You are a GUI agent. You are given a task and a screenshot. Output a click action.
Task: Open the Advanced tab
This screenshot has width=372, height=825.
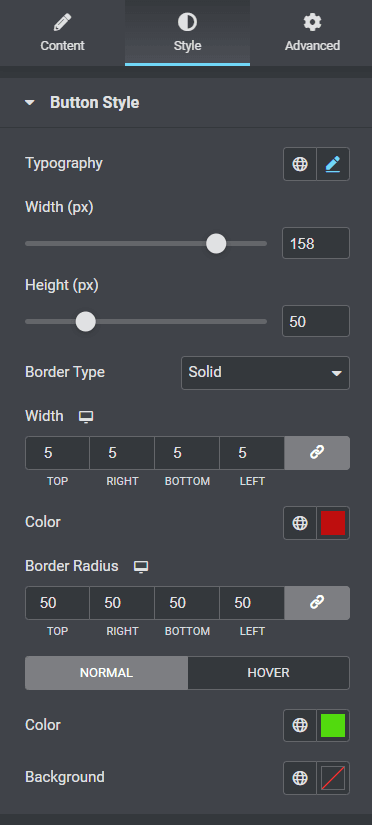click(312, 33)
